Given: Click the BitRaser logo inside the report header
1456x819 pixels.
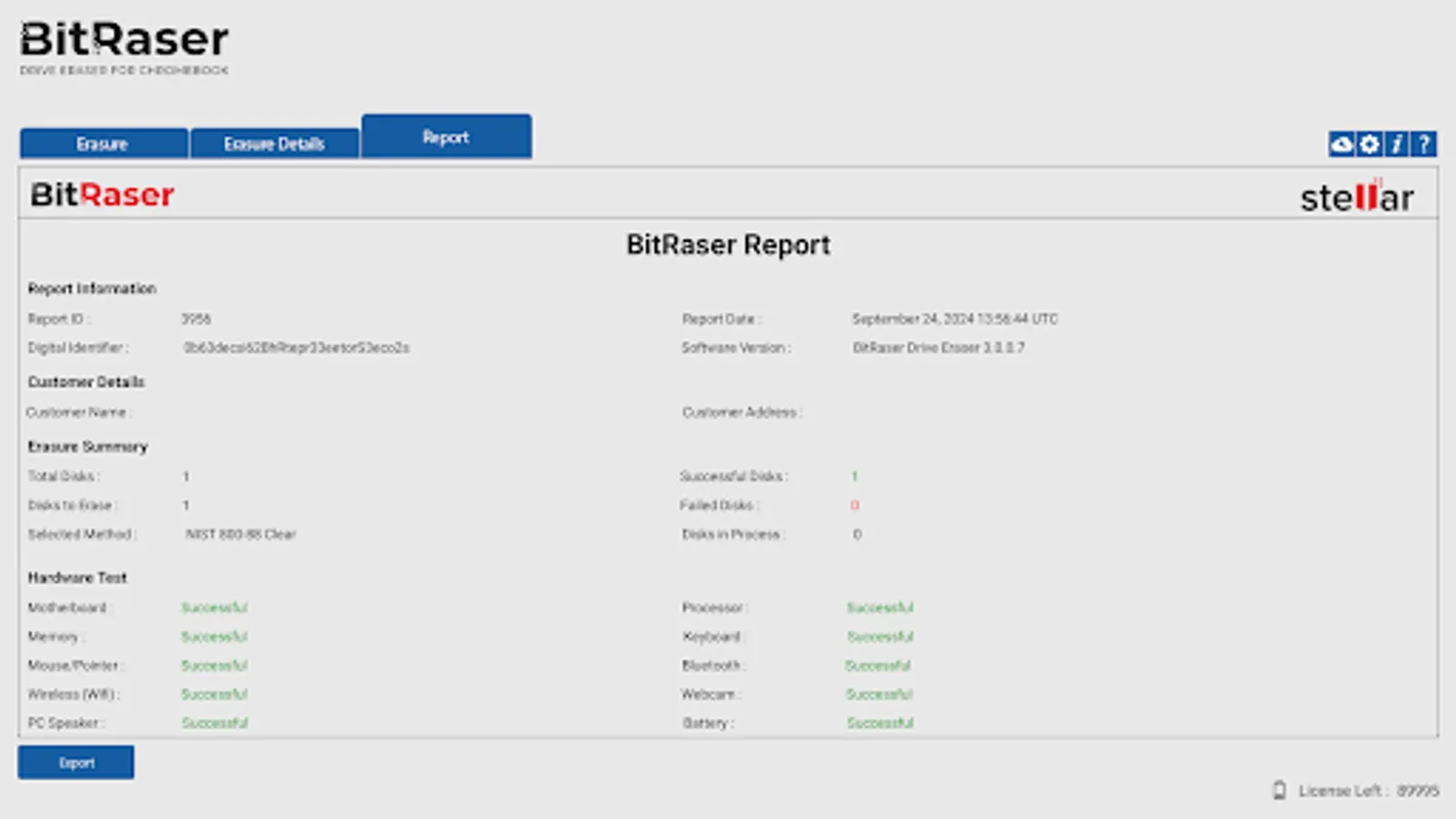Looking at the screenshot, I should tap(101, 195).
